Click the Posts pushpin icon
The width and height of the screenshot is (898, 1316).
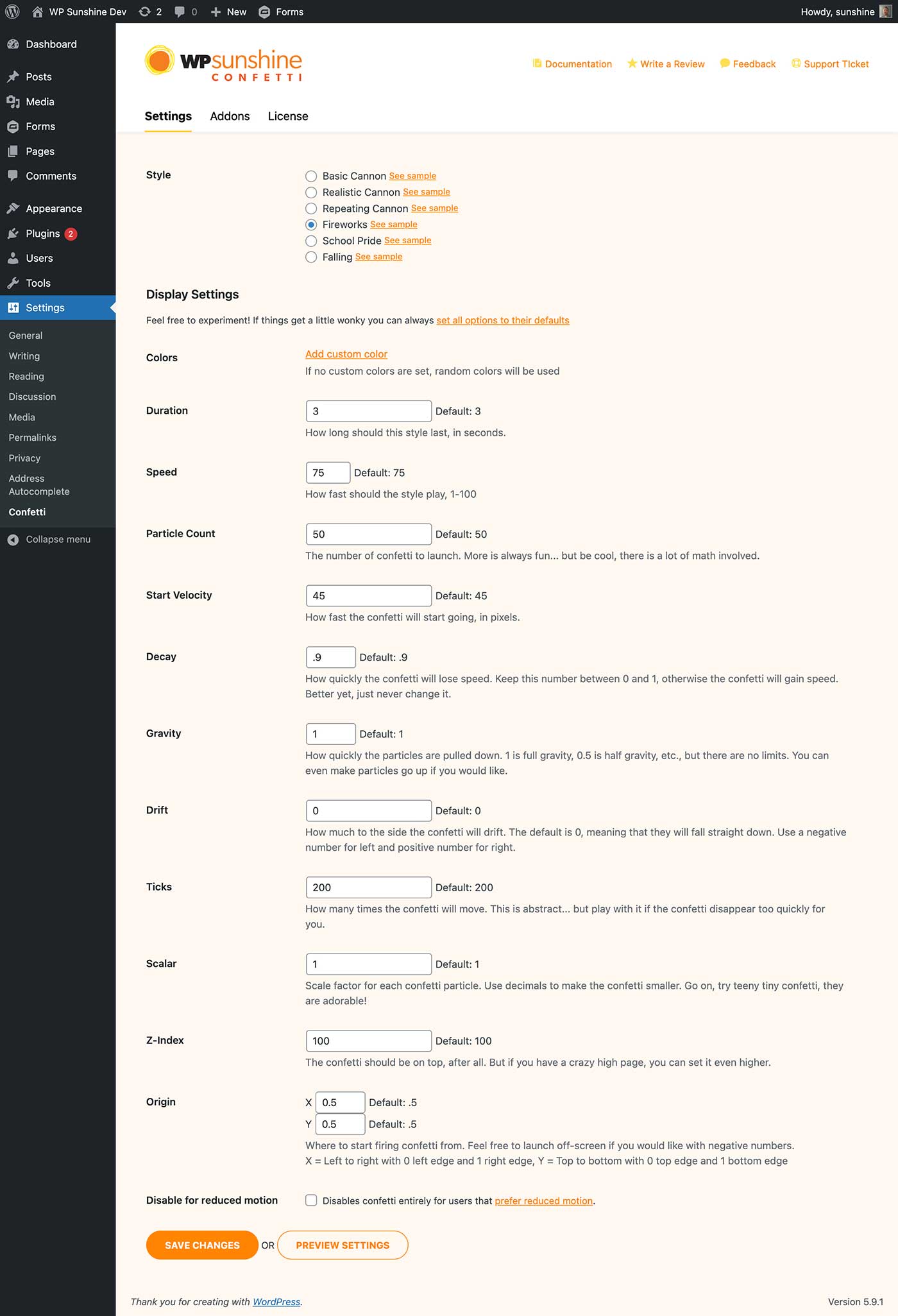pyautogui.click(x=13, y=77)
